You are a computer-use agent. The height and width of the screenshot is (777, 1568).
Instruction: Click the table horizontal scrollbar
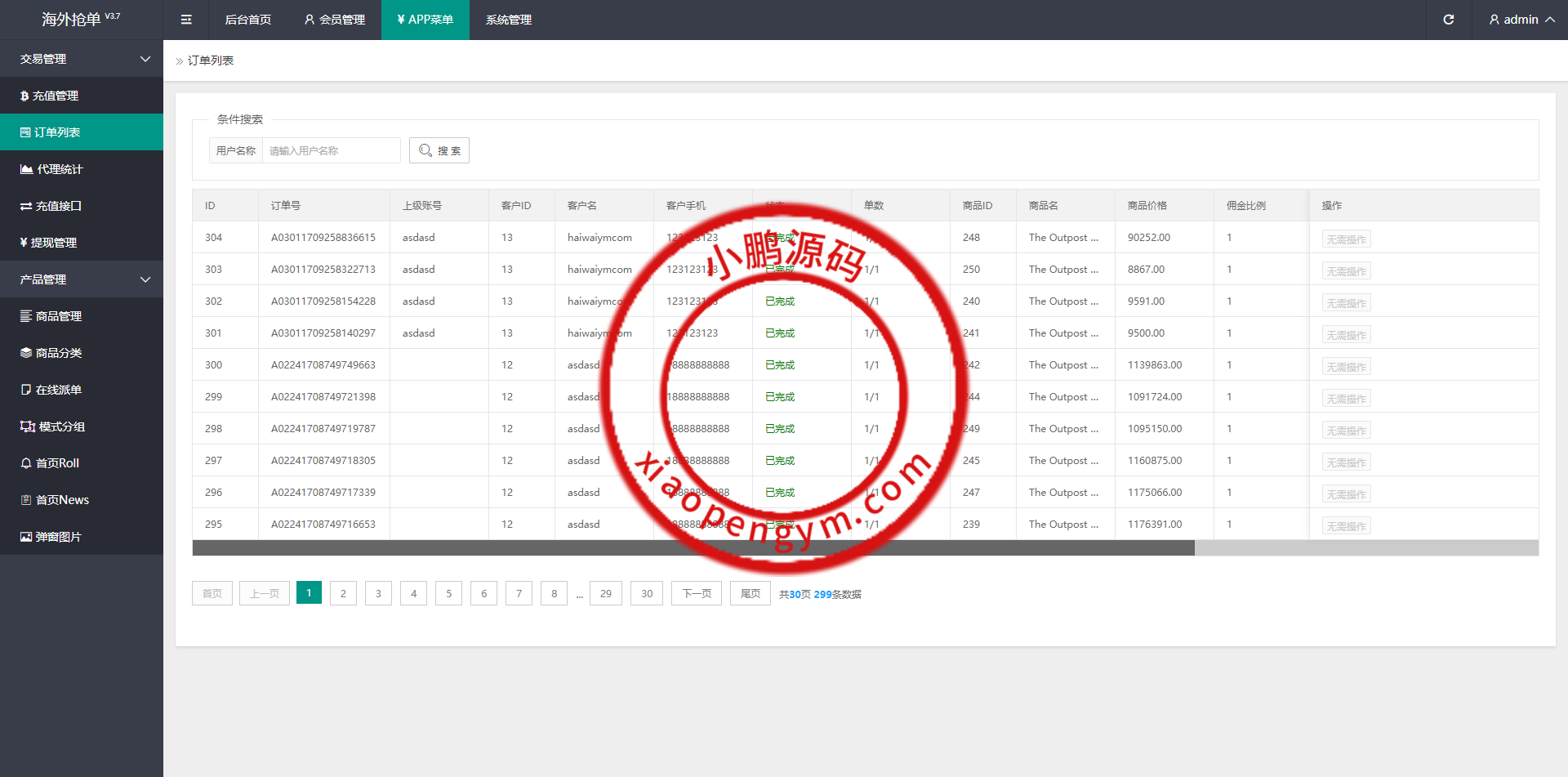693,547
